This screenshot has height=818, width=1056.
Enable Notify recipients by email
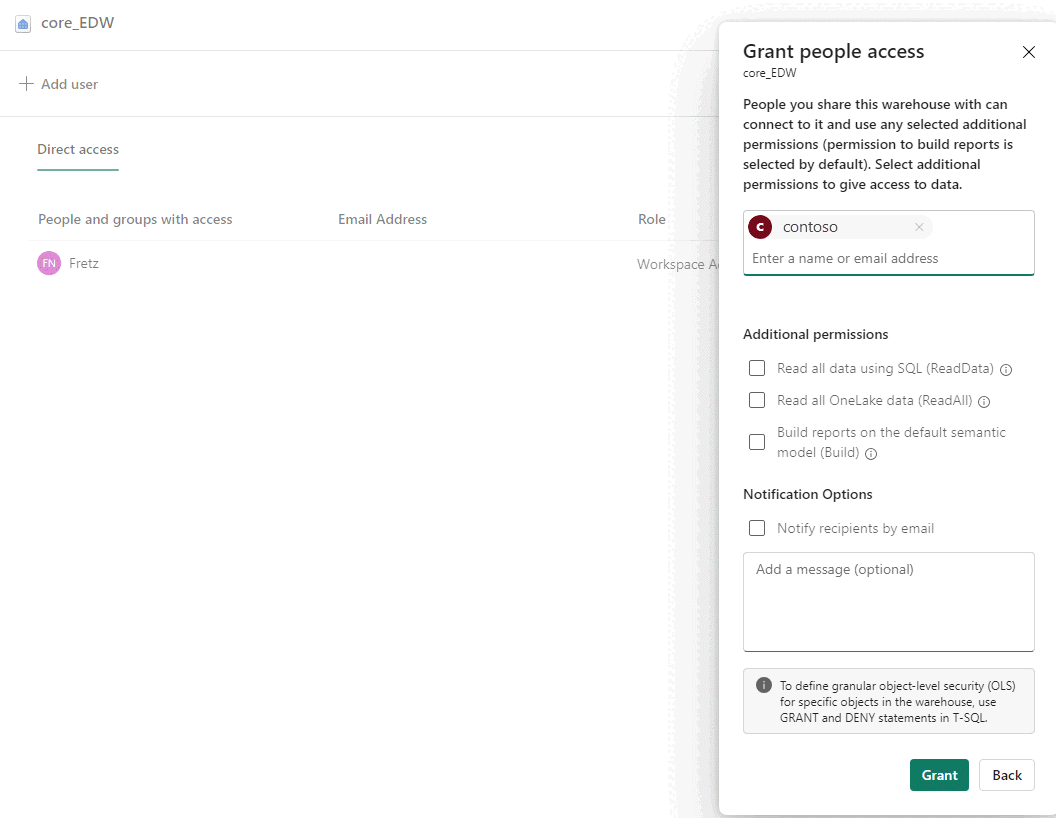coord(757,528)
